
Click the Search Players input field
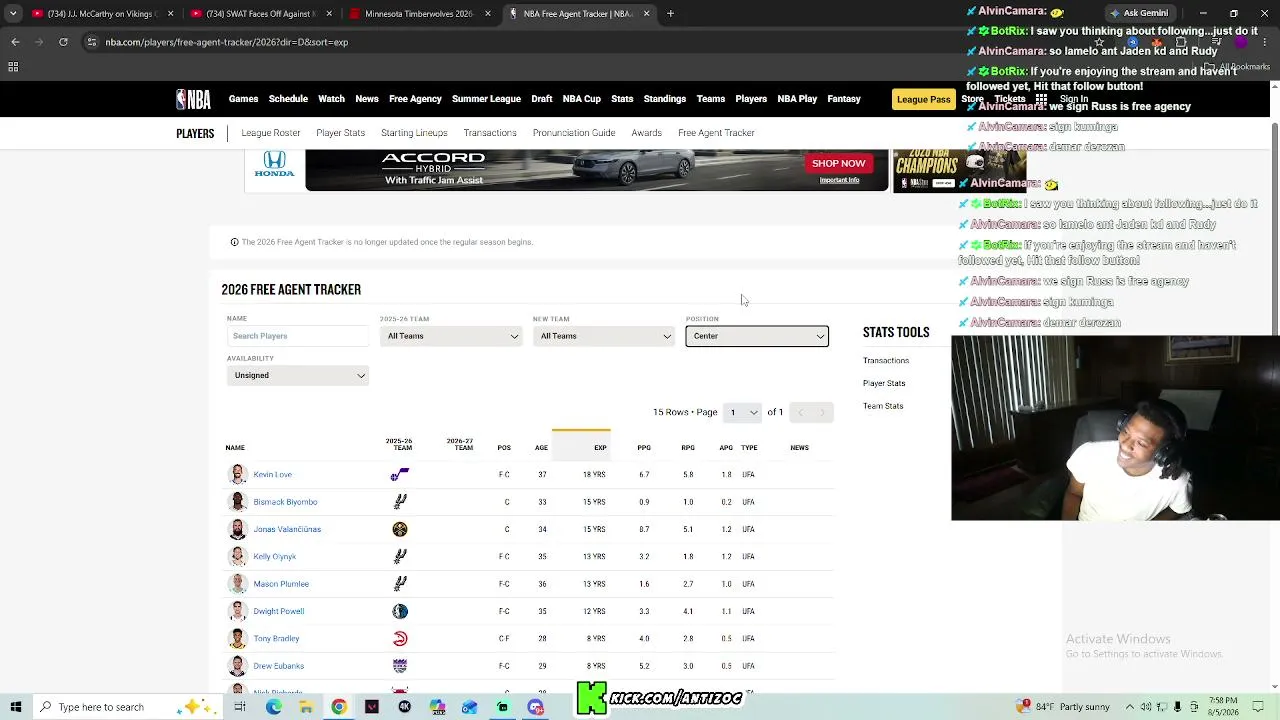click(298, 336)
